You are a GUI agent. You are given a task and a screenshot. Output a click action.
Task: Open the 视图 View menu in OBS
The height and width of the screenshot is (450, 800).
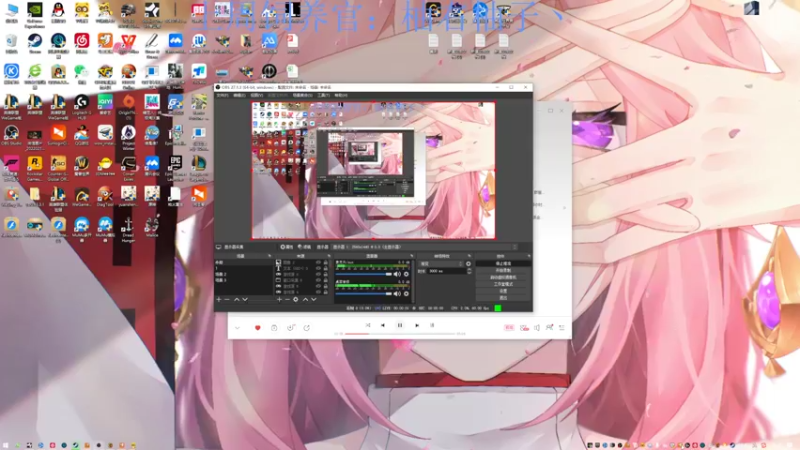257,95
